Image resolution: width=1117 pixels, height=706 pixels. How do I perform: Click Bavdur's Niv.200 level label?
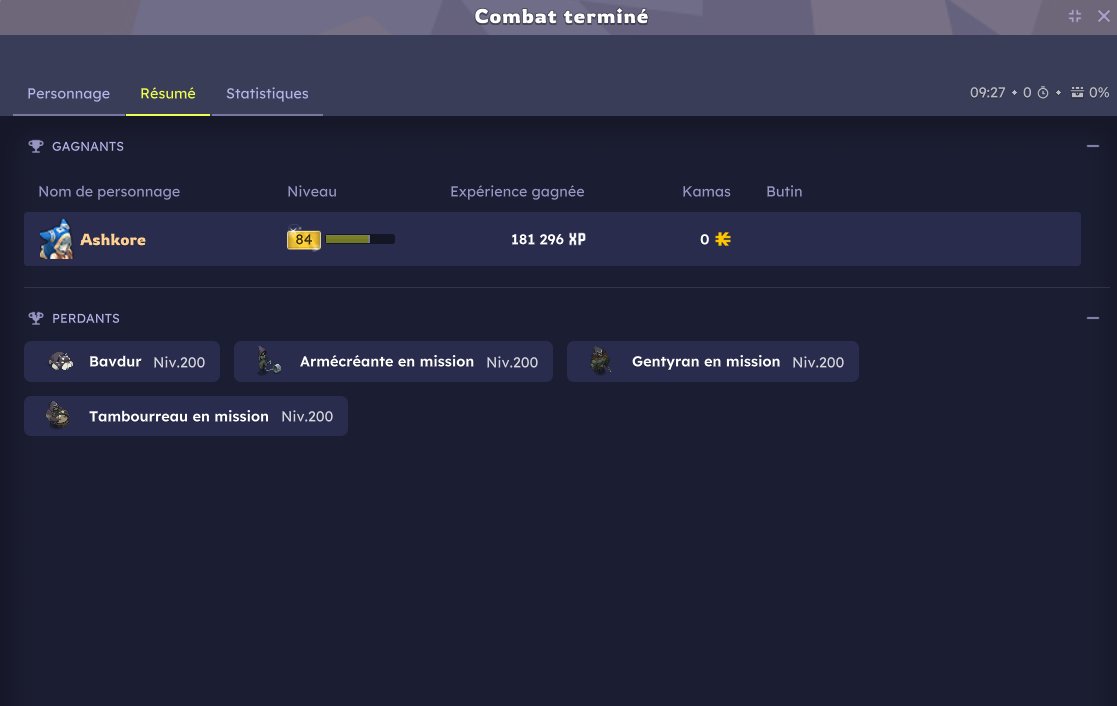(x=179, y=362)
